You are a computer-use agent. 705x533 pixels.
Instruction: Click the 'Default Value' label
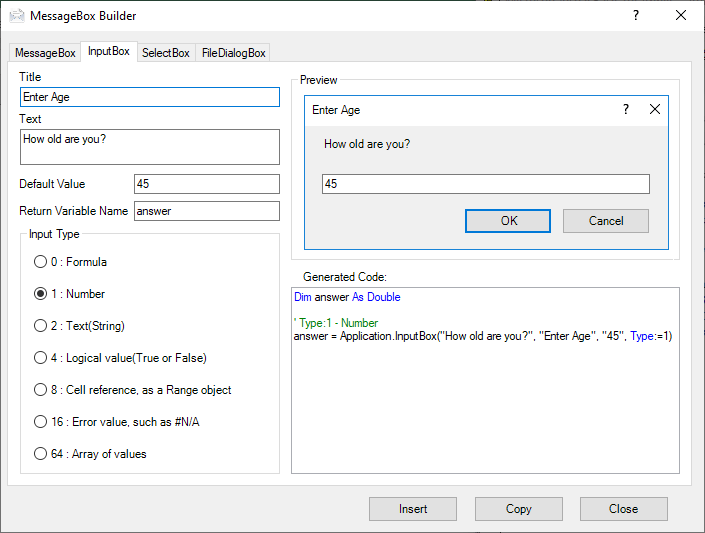(52, 184)
